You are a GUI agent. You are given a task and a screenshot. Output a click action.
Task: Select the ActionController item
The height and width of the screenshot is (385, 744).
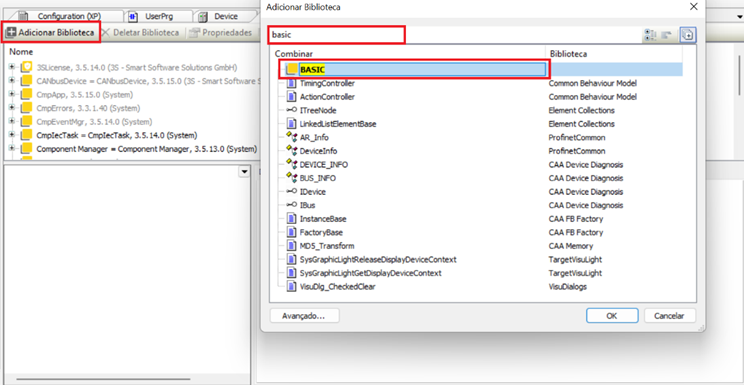(327, 97)
